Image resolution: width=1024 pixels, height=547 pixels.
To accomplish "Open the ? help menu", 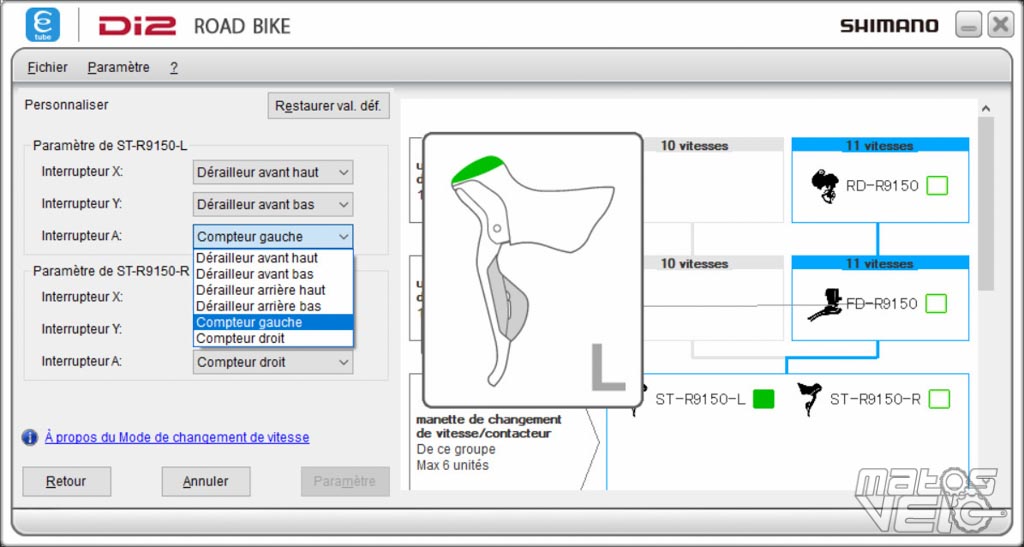I will (x=174, y=67).
